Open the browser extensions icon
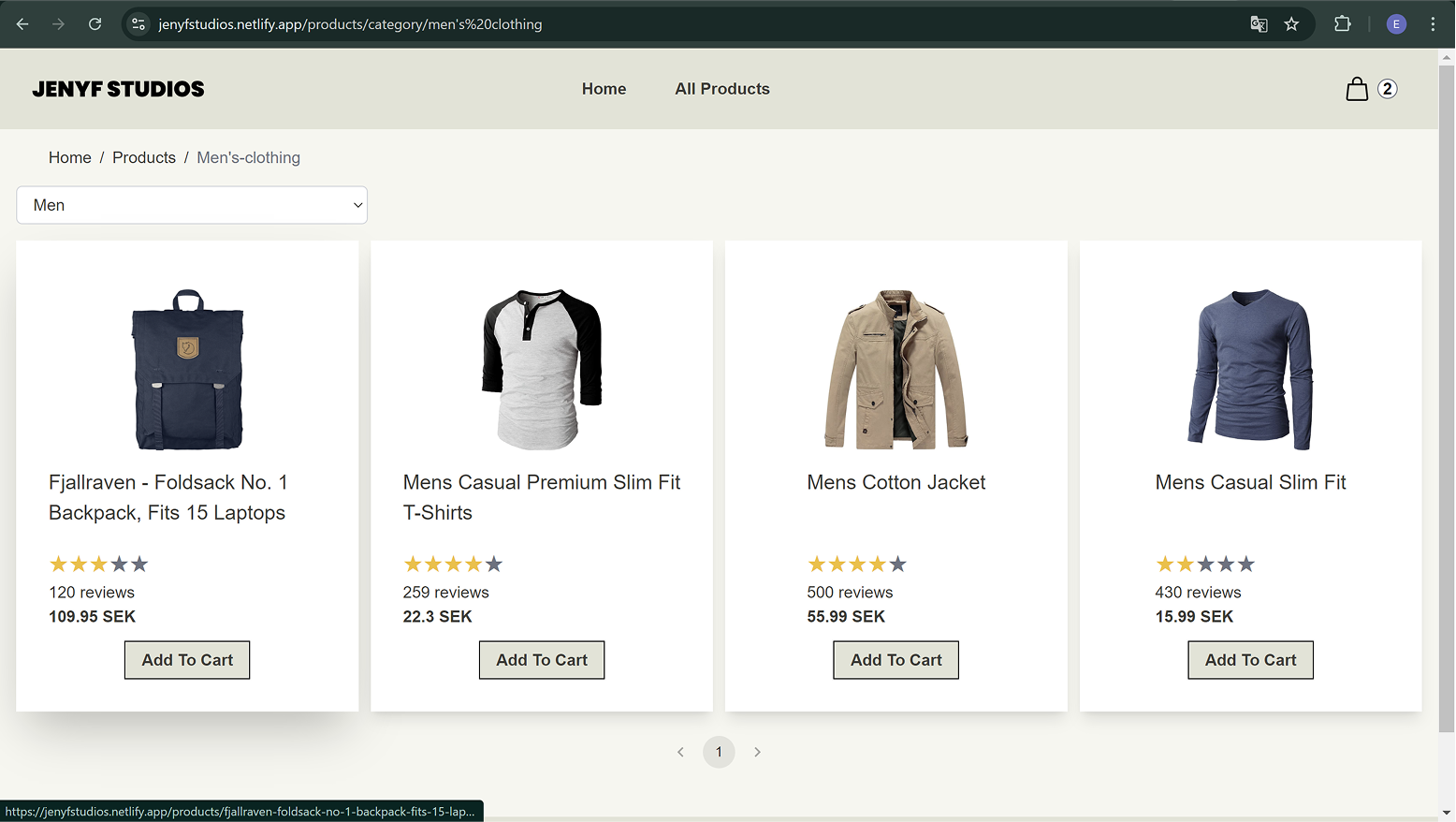Image resolution: width=1456 pixels, height=822 pixels. (x=1343, y=24)
